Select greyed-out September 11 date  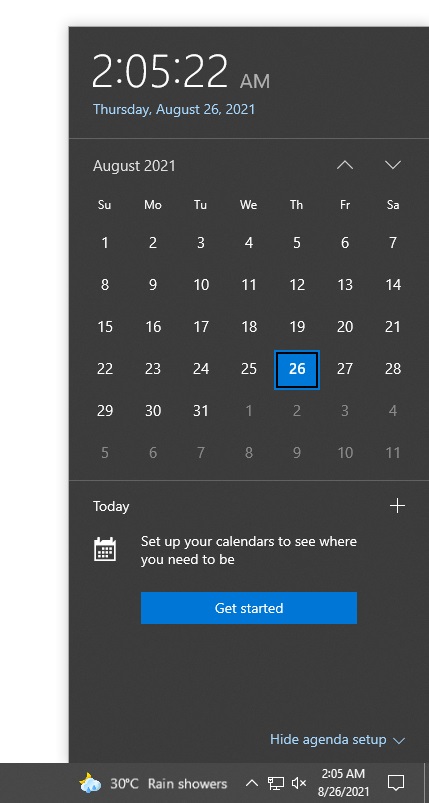[x=393, y=453]
